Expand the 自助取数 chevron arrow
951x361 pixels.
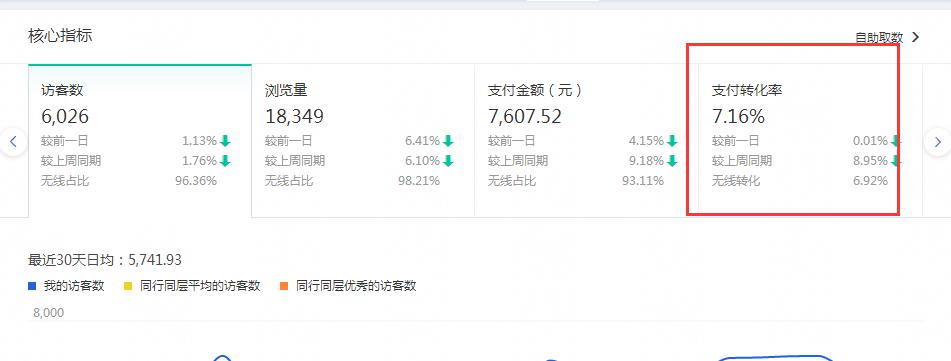916,37
